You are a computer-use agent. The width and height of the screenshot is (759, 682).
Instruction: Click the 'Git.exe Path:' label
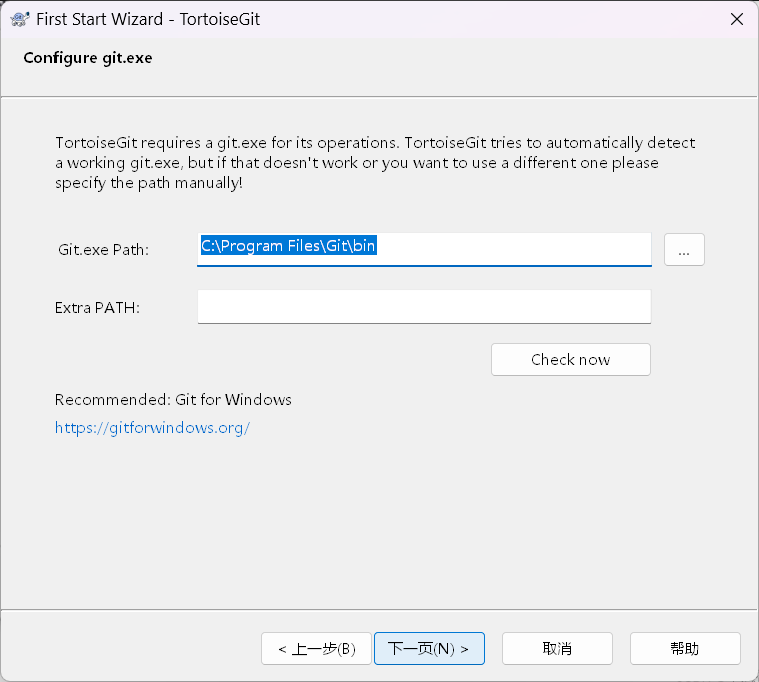(x=104, y=250)
